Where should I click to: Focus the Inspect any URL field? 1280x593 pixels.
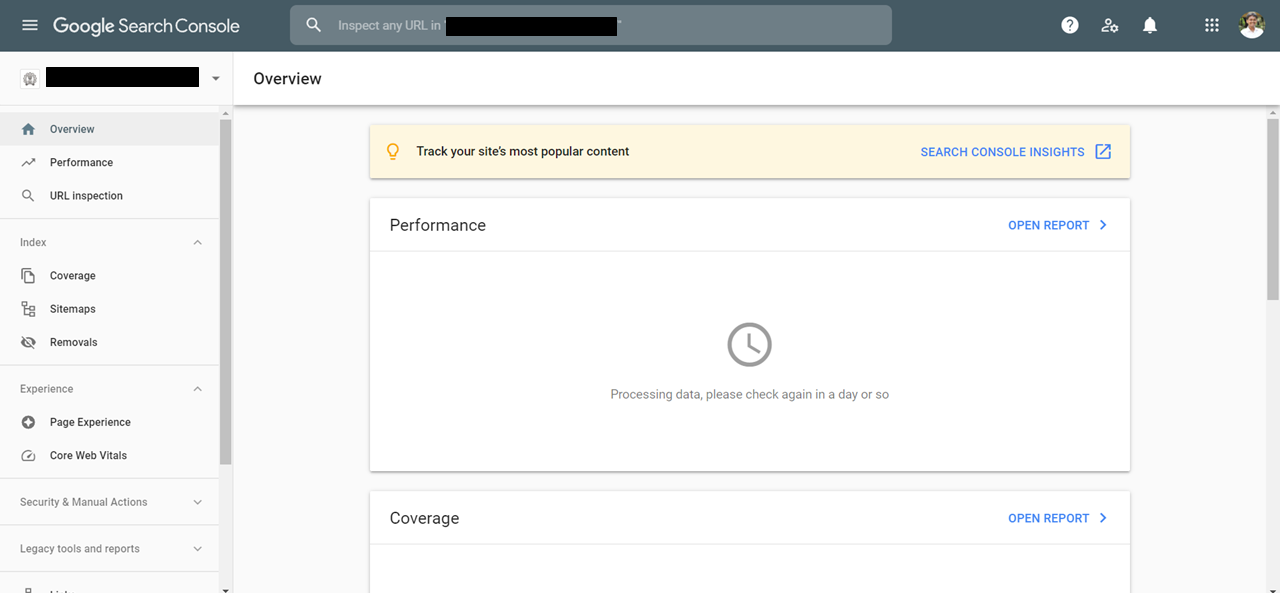click(x=590, y=25)
